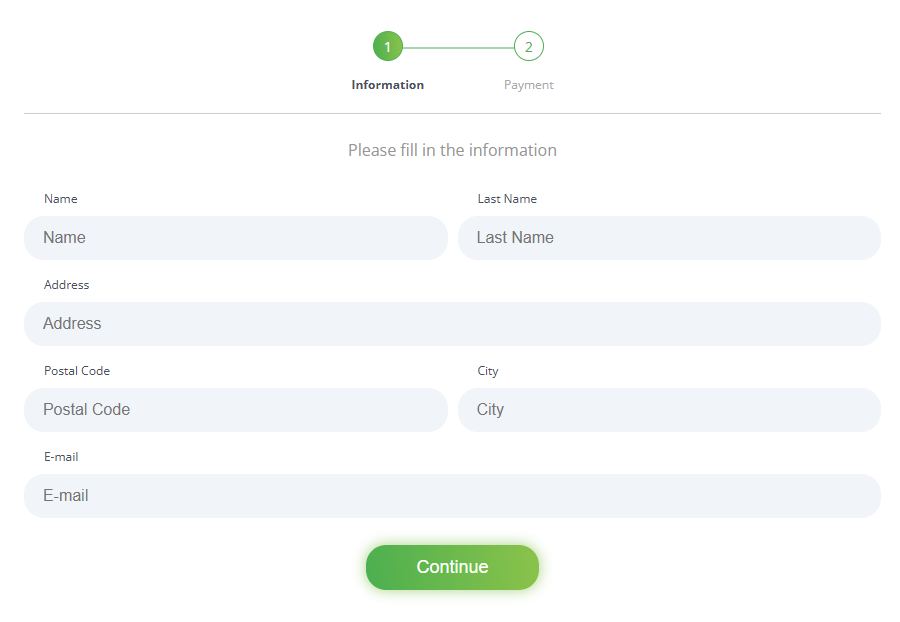
Task: Click the green Continue button
Action: pyautogui.click(x=452, y=567)
